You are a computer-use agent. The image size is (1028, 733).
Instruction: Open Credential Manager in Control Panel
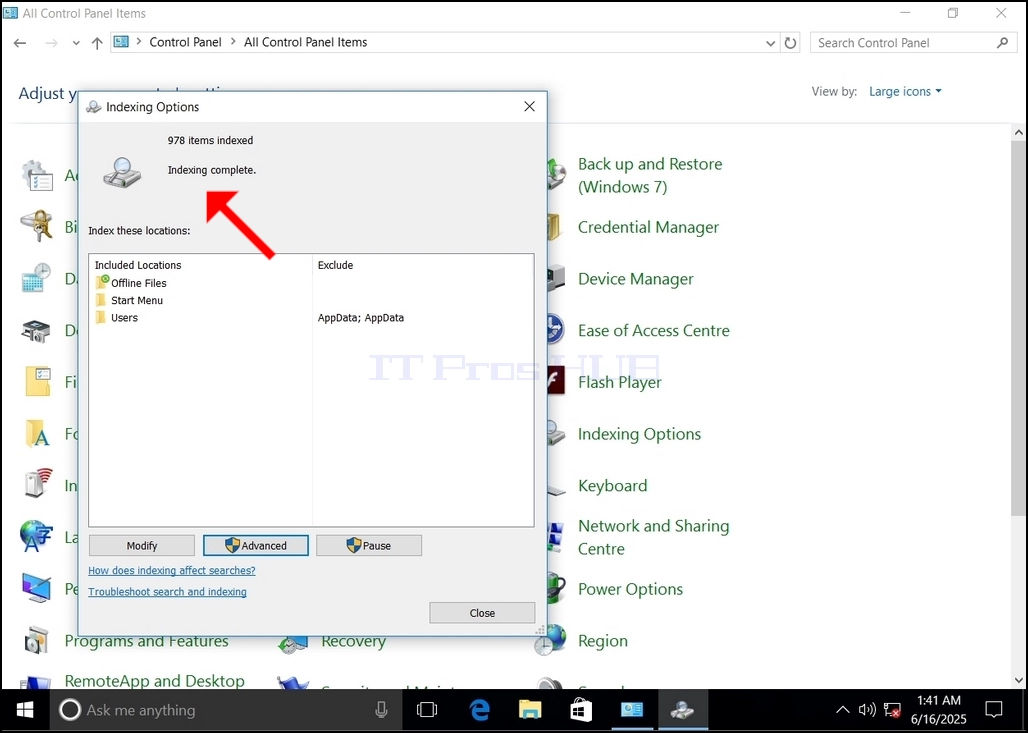[x=648, y=227]
